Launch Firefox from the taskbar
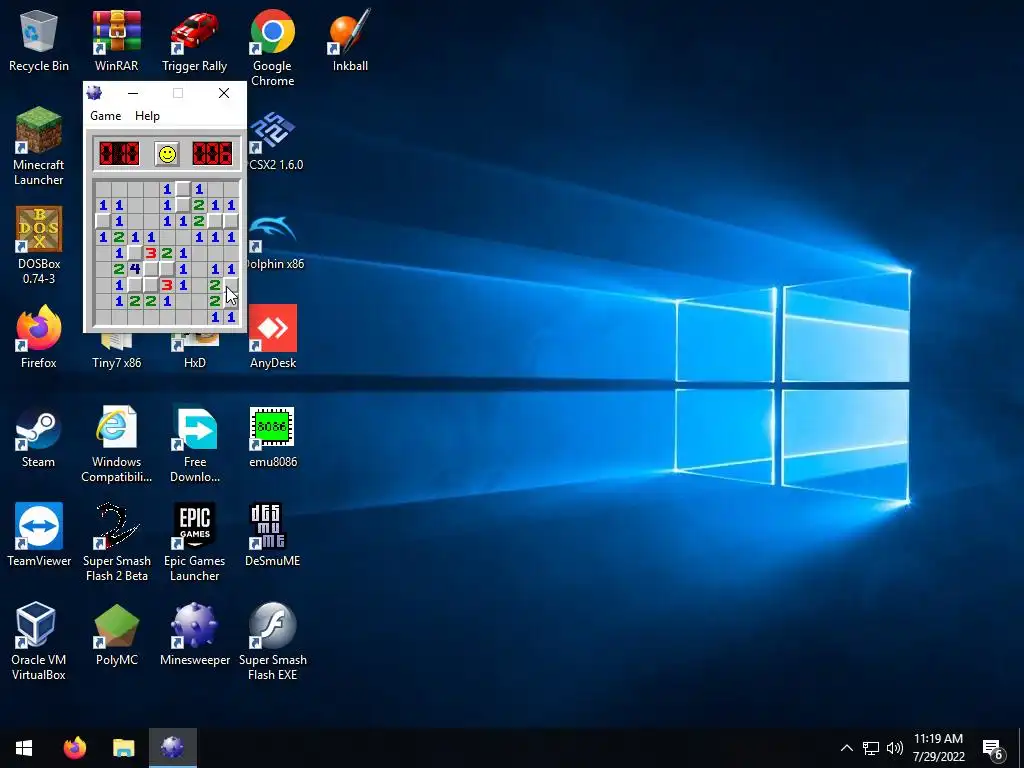1024x768 pixels. pyautogui.click(x=74, y=748)
